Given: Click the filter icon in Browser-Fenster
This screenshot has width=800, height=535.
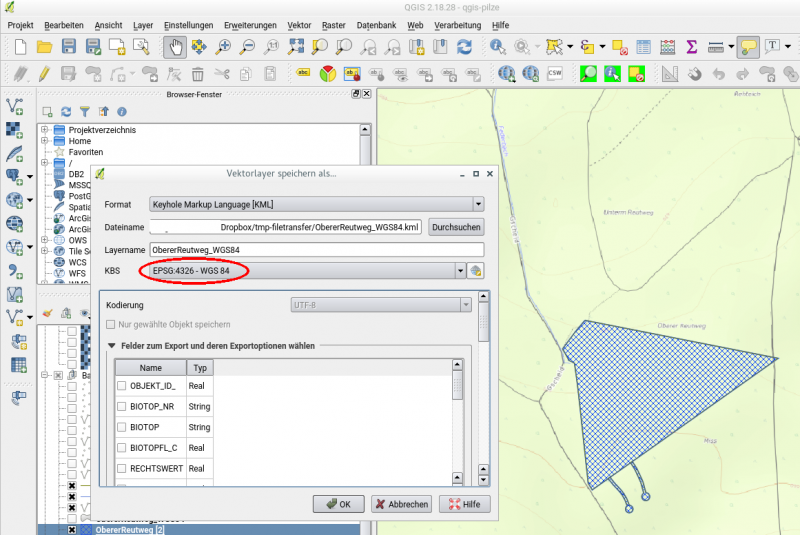Looking at the screenshot, I should [x=84, y=112].
